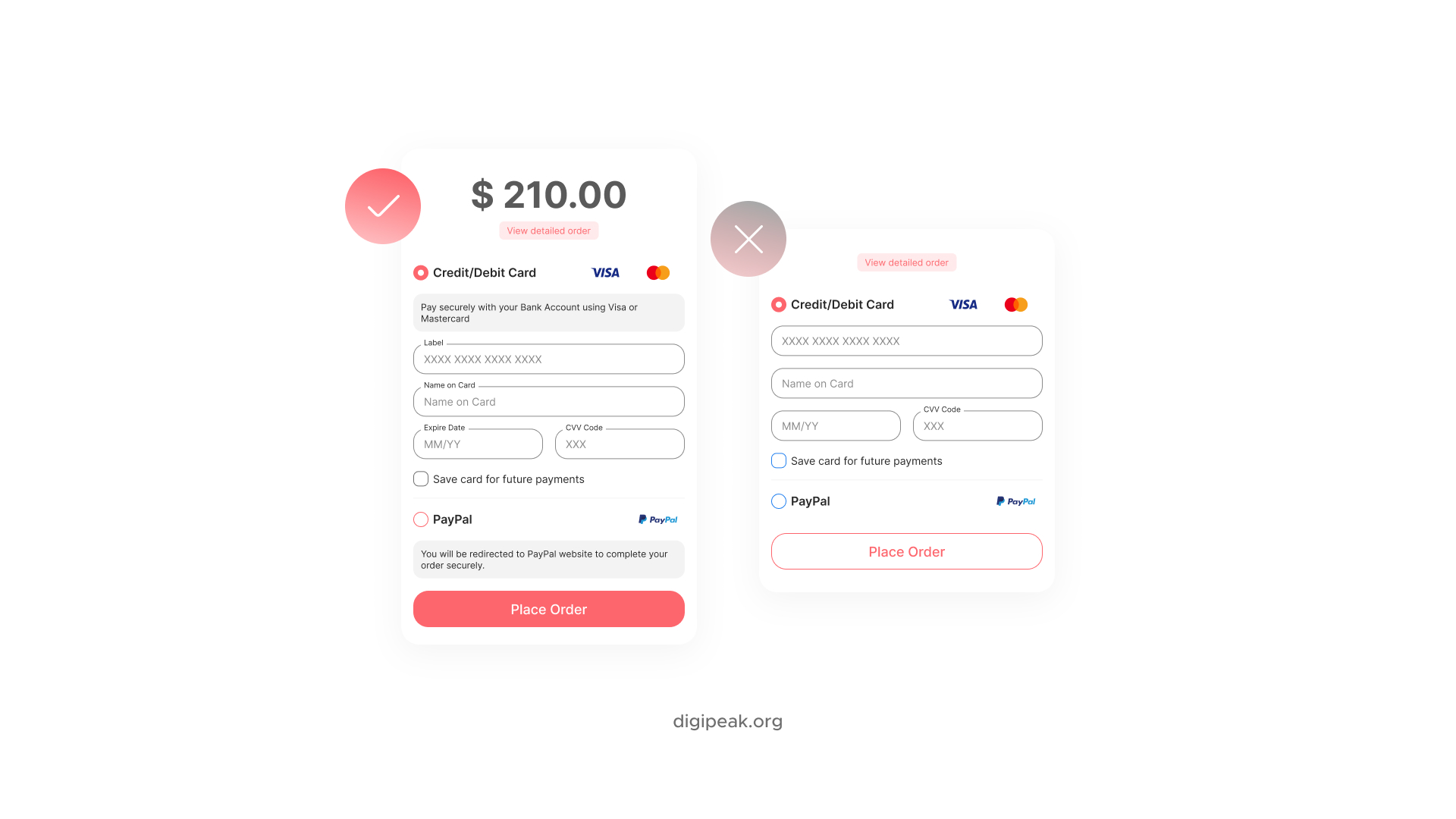The height and width of the screenshot is (819, 1456).
Task: Select PayPal radio button left form
Action: point(420,519)
